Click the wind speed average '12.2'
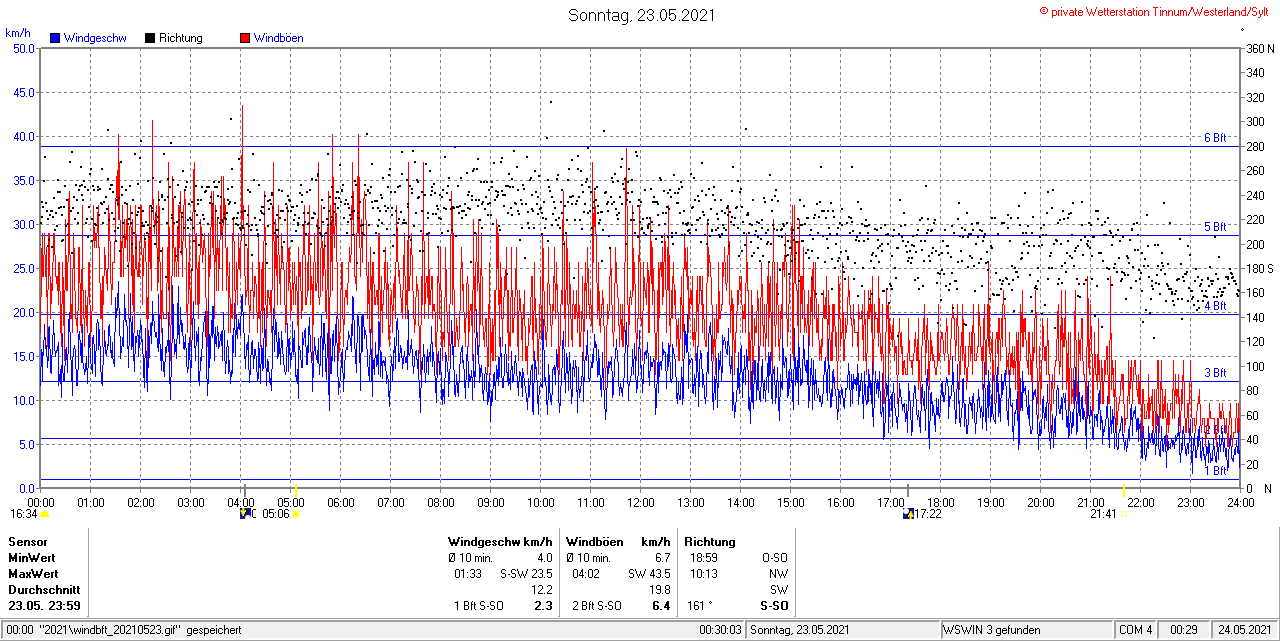Viewport: 1280px width, 641px height. tap(542, 589)
